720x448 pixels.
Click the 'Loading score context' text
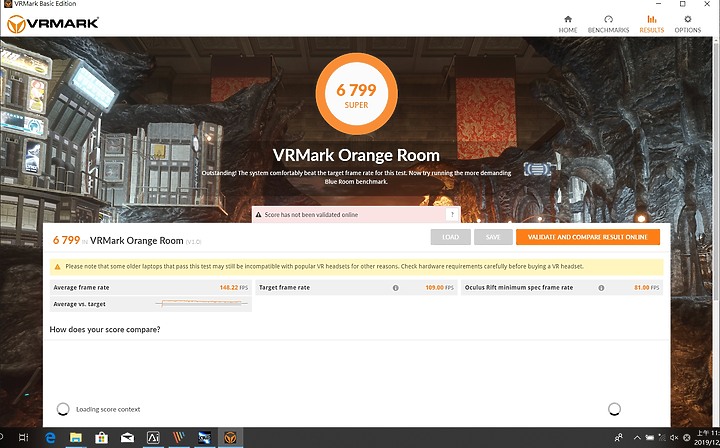click(x=108, y=409)
